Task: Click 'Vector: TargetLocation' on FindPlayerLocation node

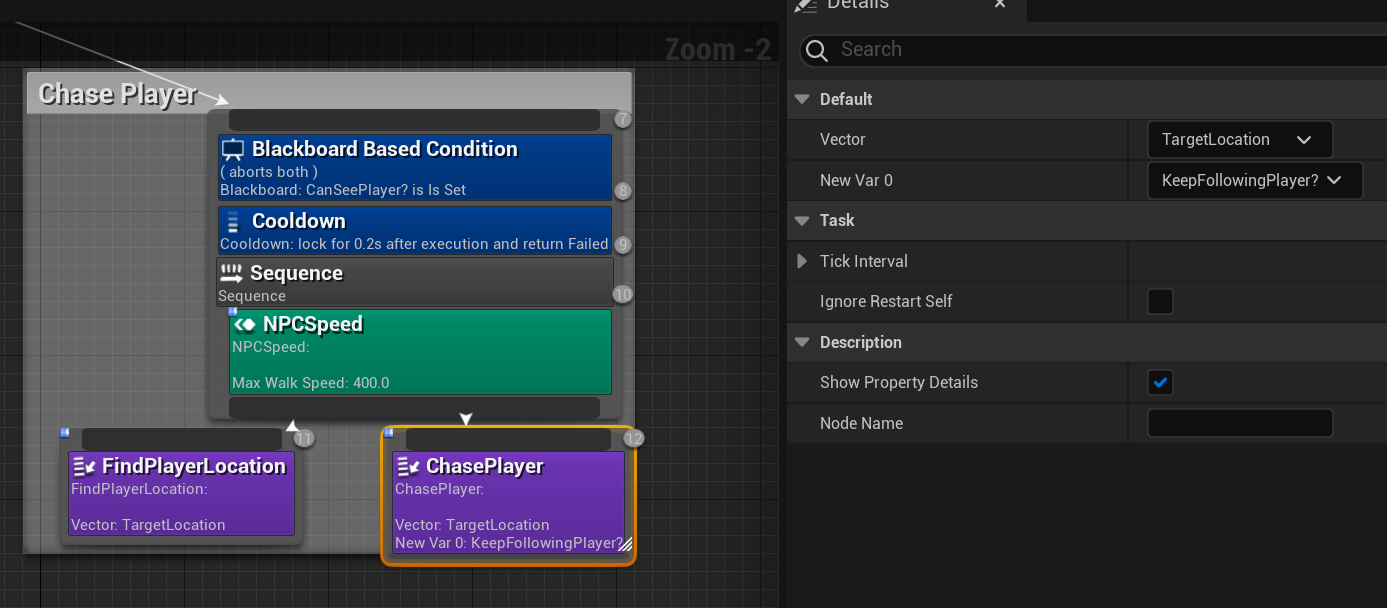Action: click(x=148, y=525)
